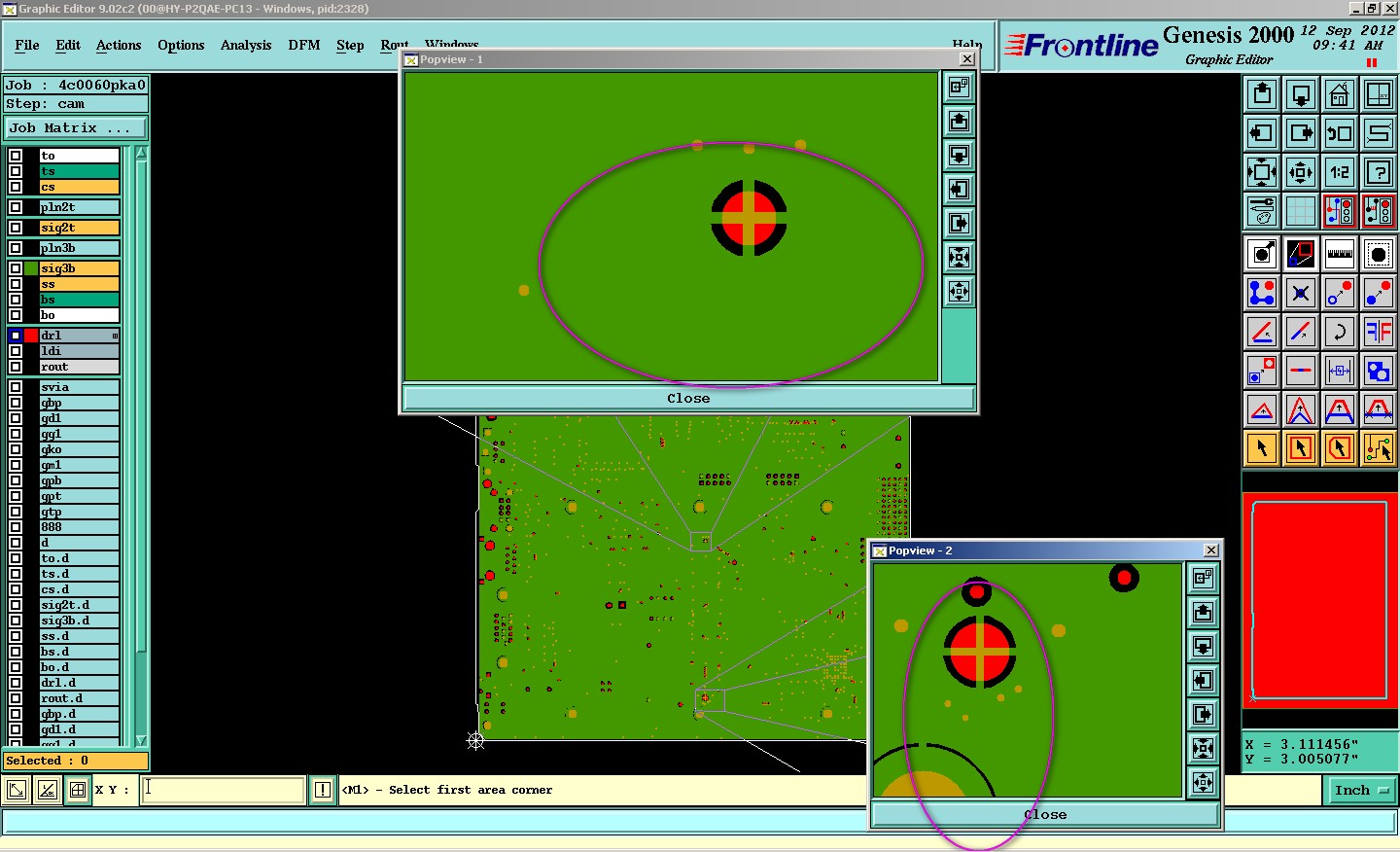Screen dimensions: 1400x852
Task: Click the pan down icon in right toolbar
Action: (1301, 94)
